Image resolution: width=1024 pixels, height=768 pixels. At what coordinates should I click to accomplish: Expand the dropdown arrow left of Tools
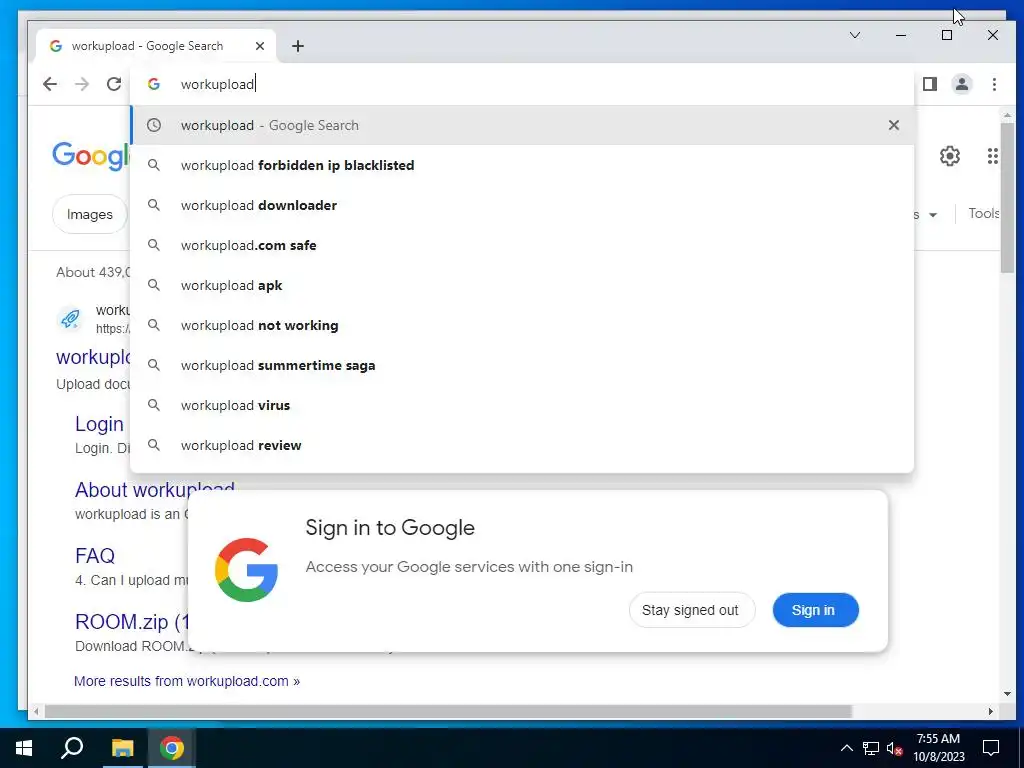[933, 215]
